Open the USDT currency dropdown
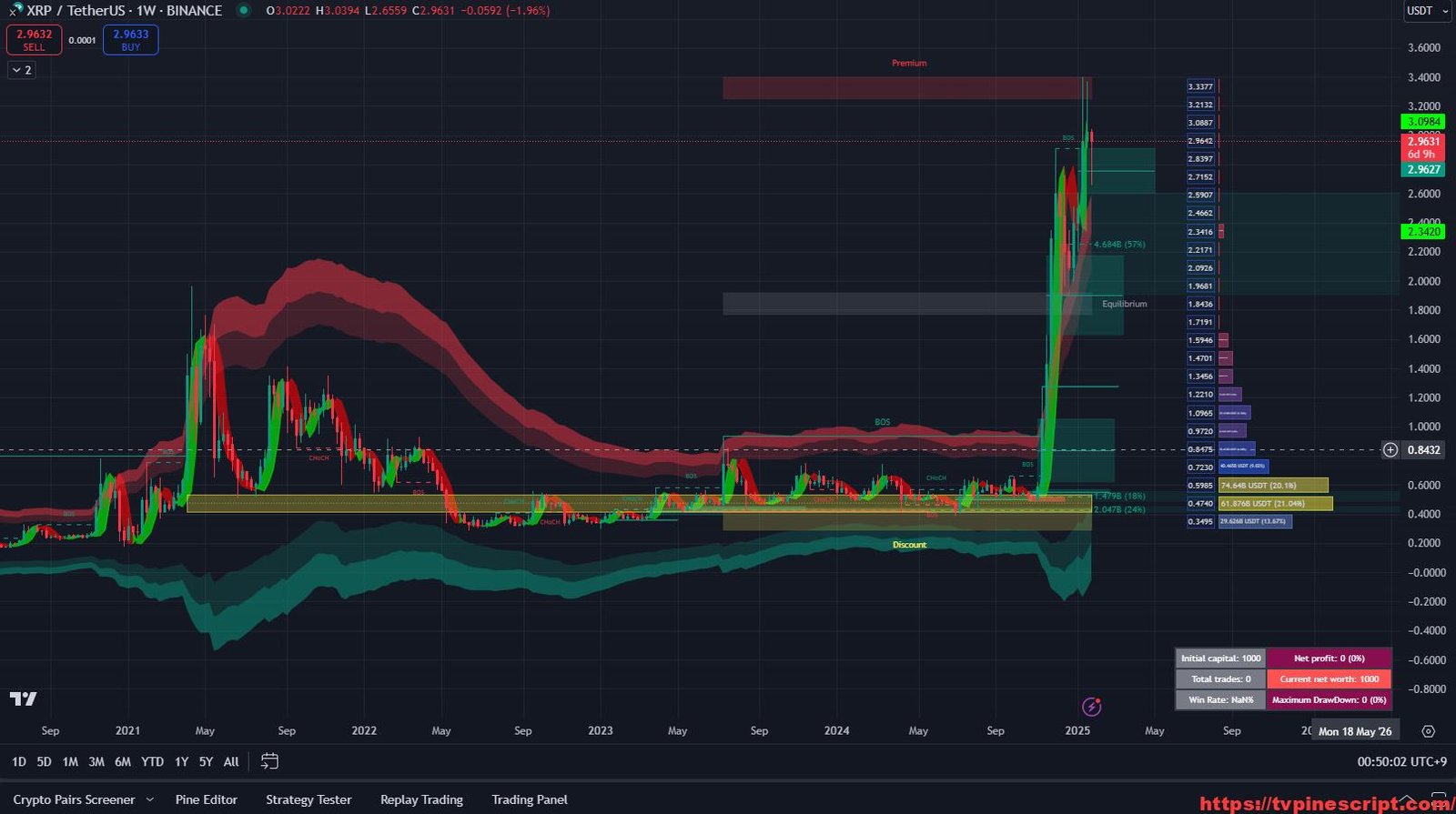 tap(1426, 11)
